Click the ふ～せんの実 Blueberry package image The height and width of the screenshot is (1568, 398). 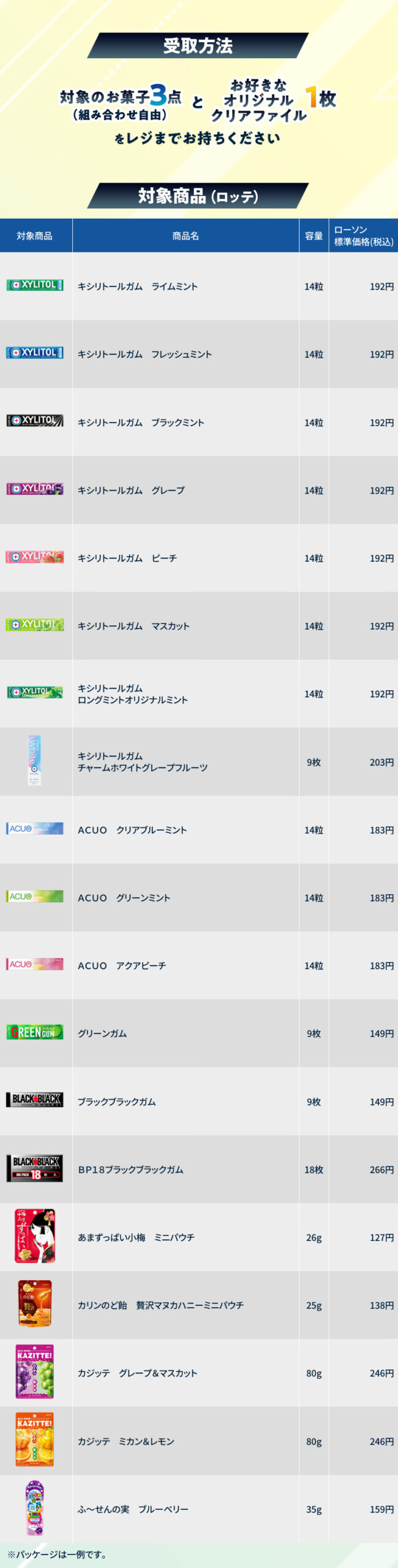click(x=35, y=1508)
